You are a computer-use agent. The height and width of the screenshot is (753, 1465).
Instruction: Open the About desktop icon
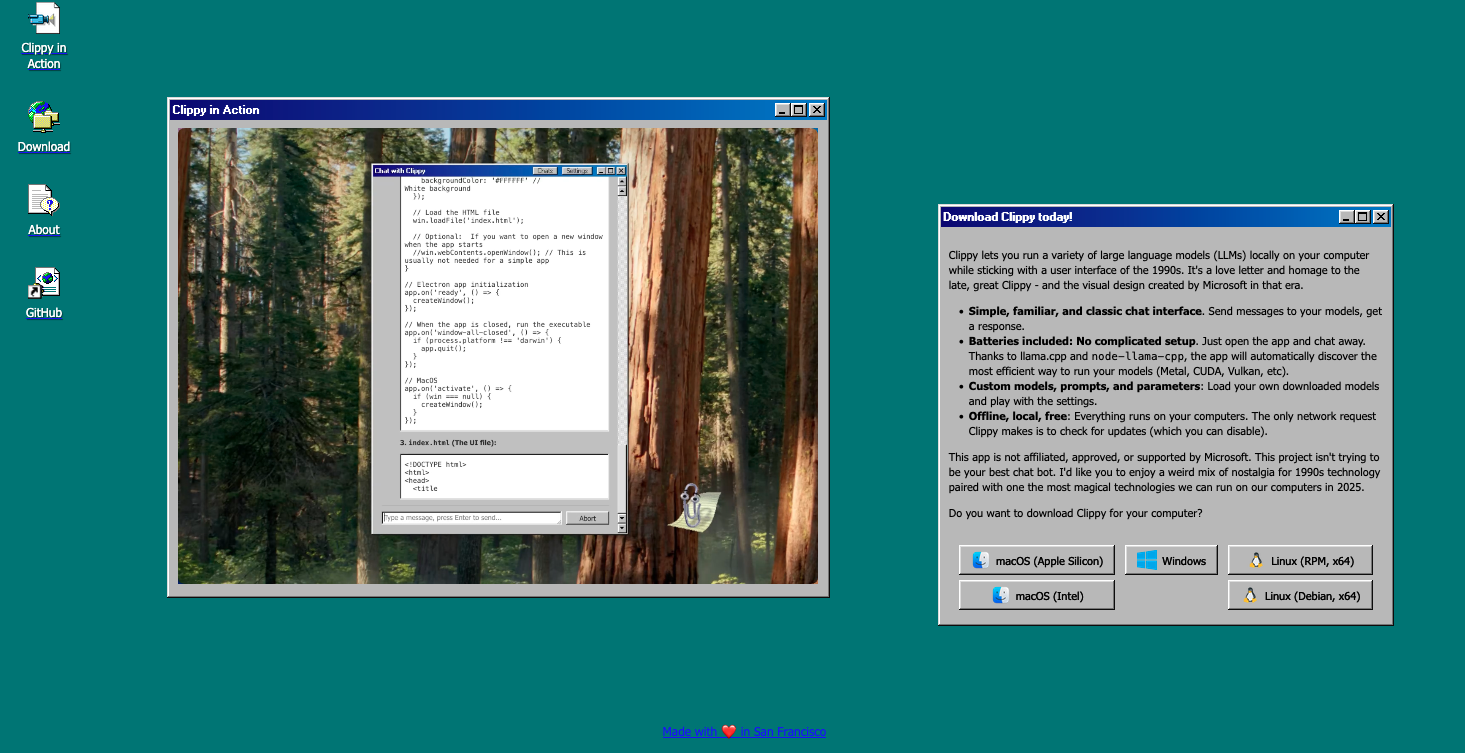pos(44,210)
